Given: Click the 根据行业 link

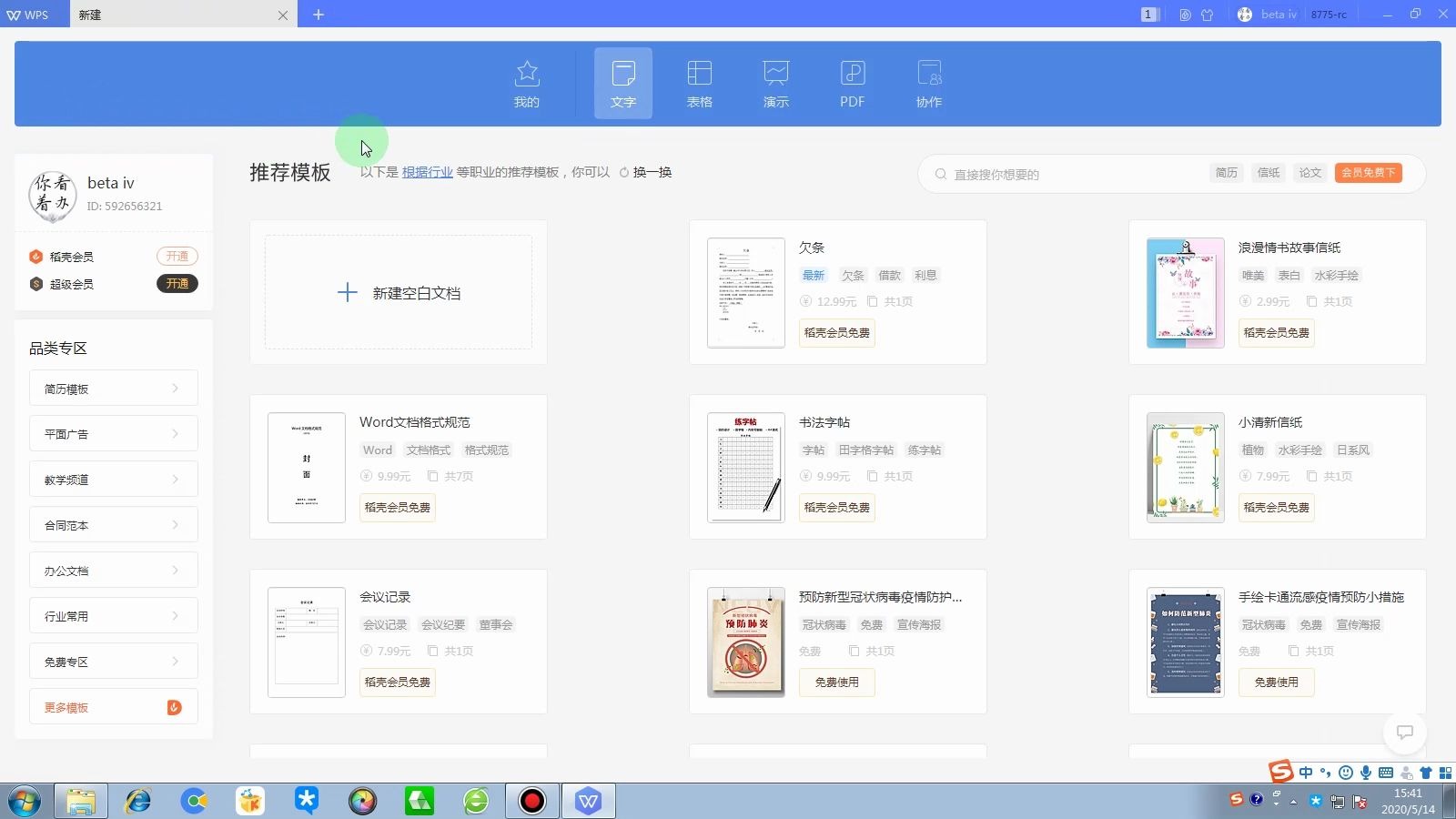Looking at the screenshot, I should 428,172.
